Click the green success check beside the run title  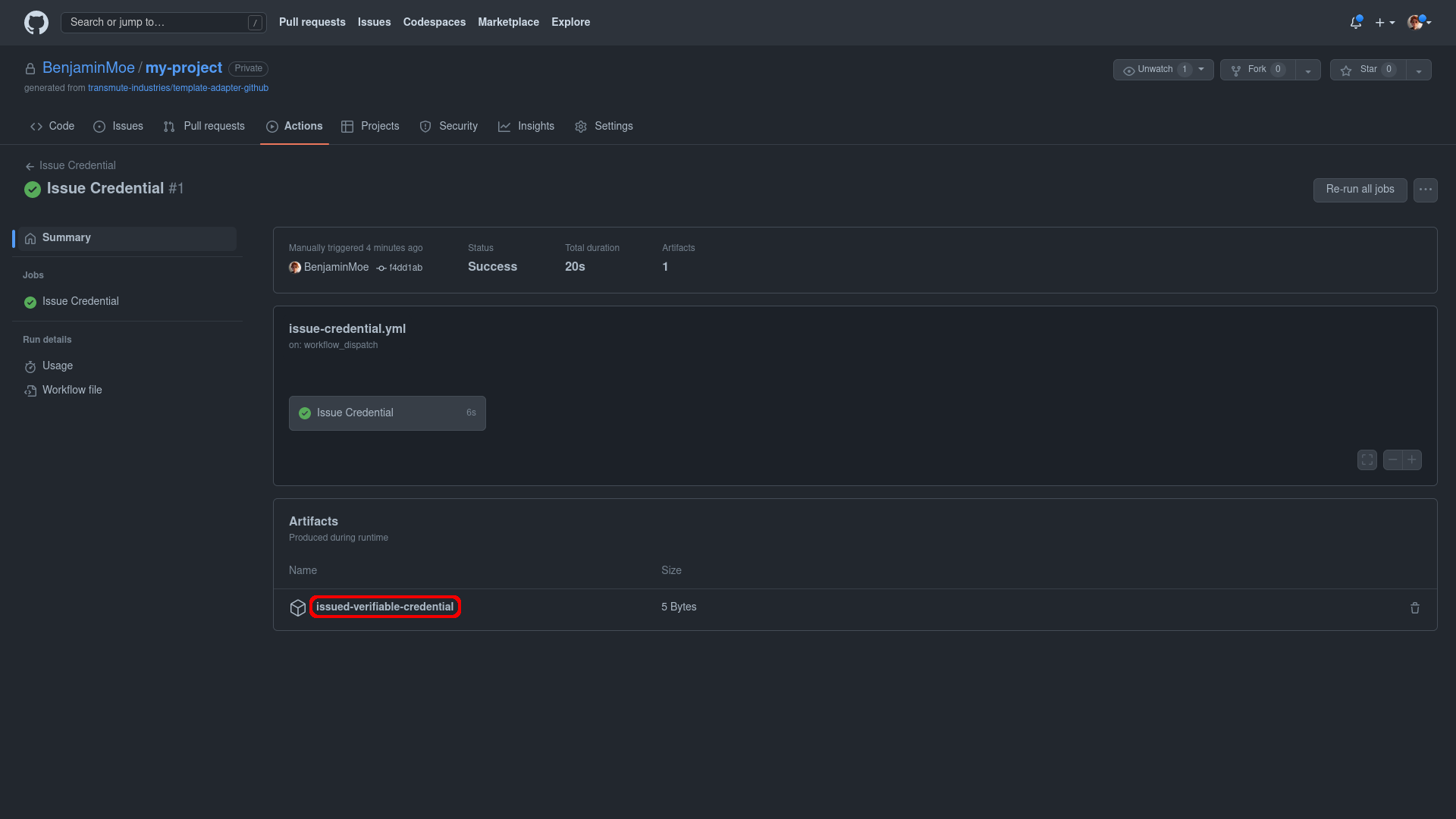click(33, 190)
